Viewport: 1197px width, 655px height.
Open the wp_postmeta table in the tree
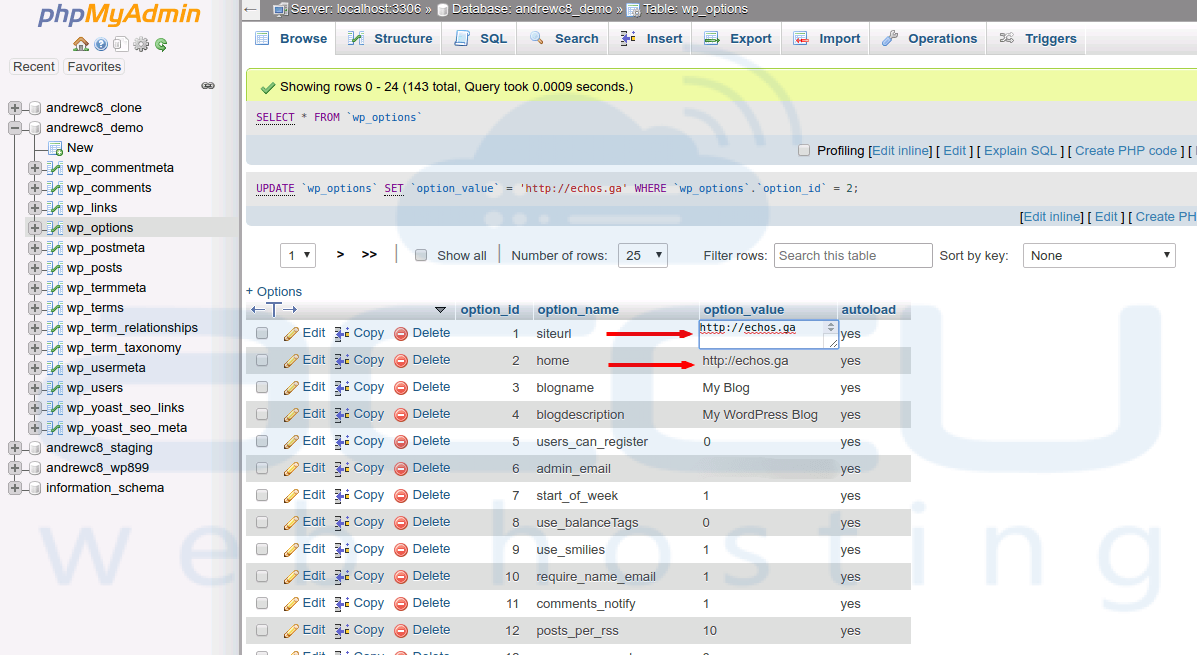tap(105, 248)
